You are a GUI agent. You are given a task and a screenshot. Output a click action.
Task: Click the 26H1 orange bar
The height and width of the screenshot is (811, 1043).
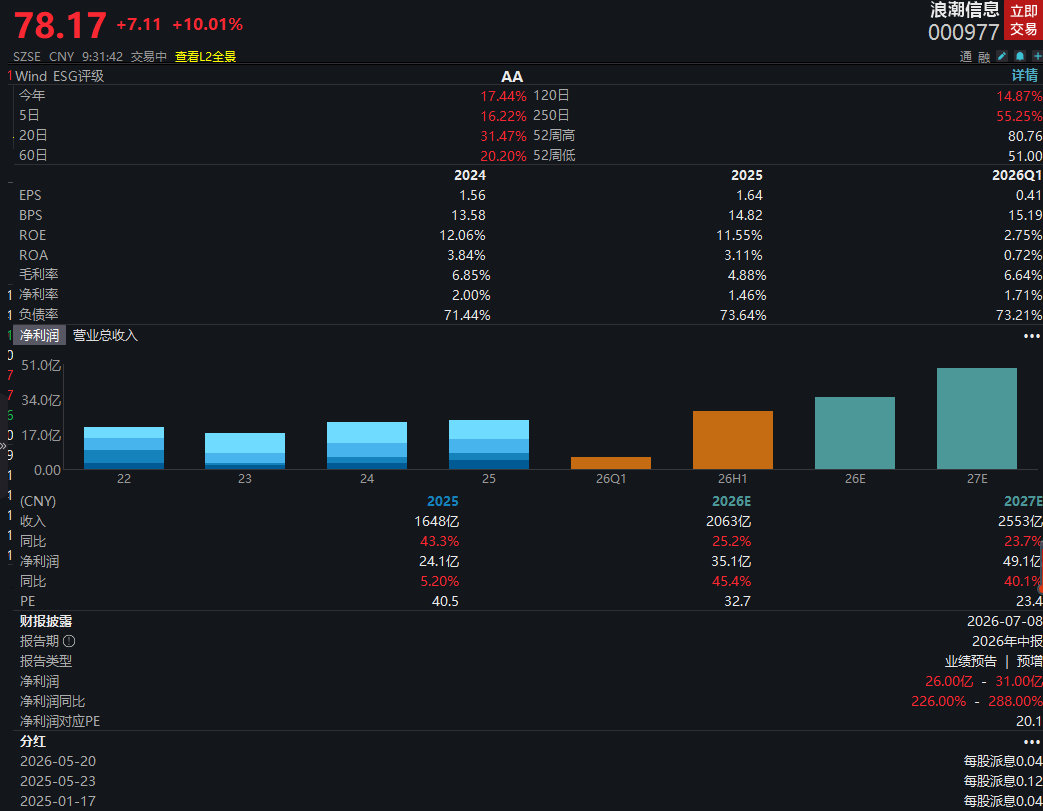(733, 440)
